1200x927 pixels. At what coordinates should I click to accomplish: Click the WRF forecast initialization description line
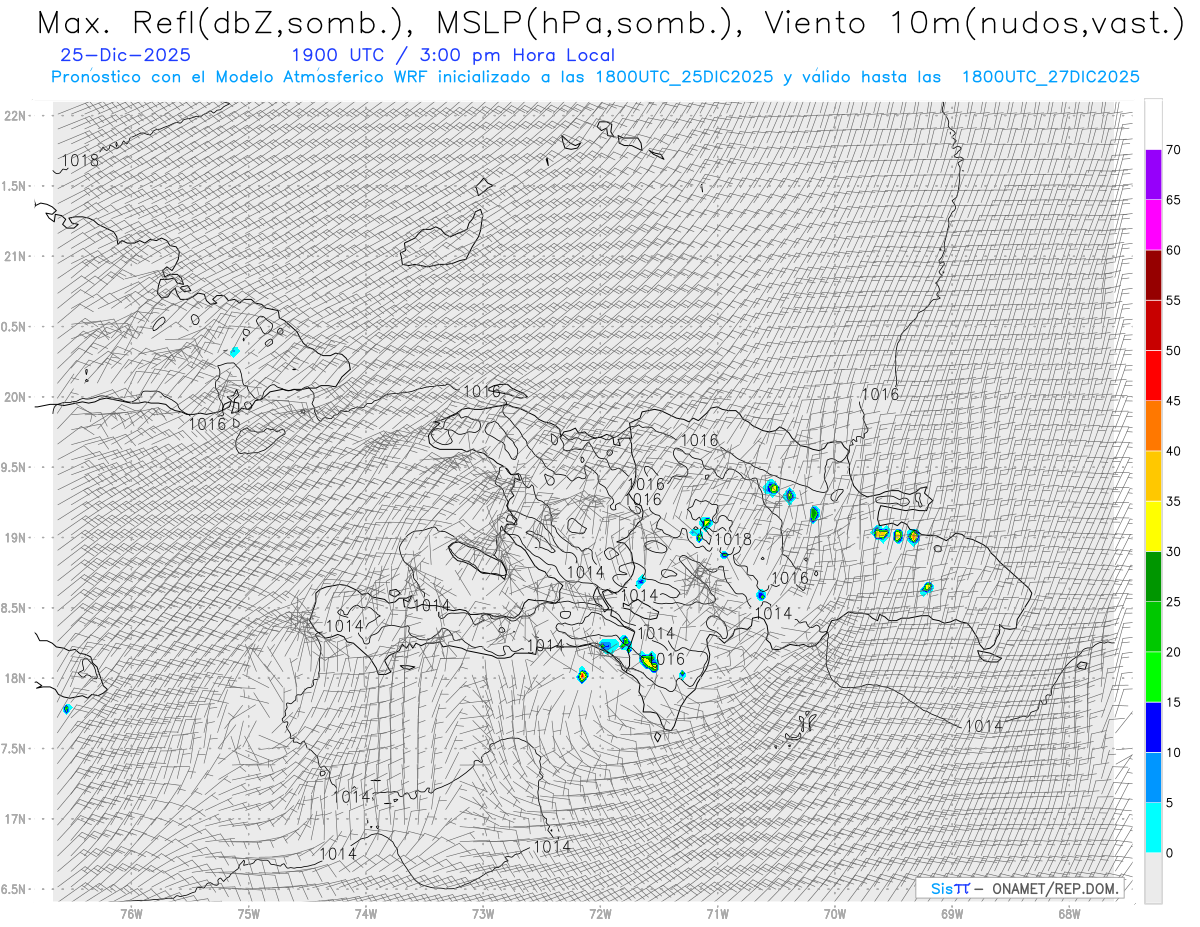pyautogui.click(x=595, y=77)
